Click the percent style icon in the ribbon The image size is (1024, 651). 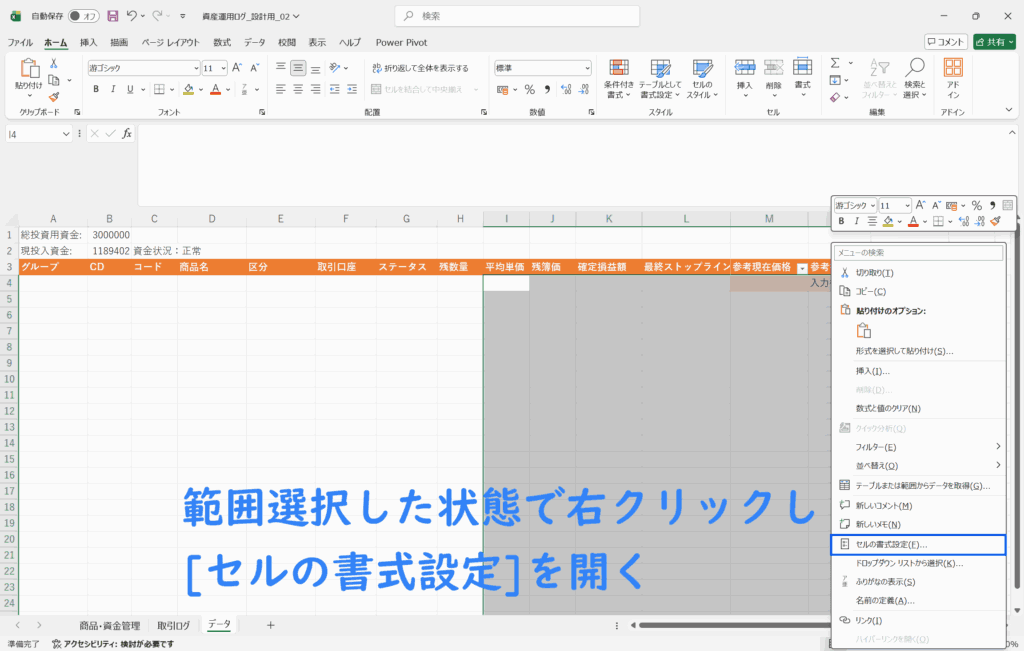530,89
